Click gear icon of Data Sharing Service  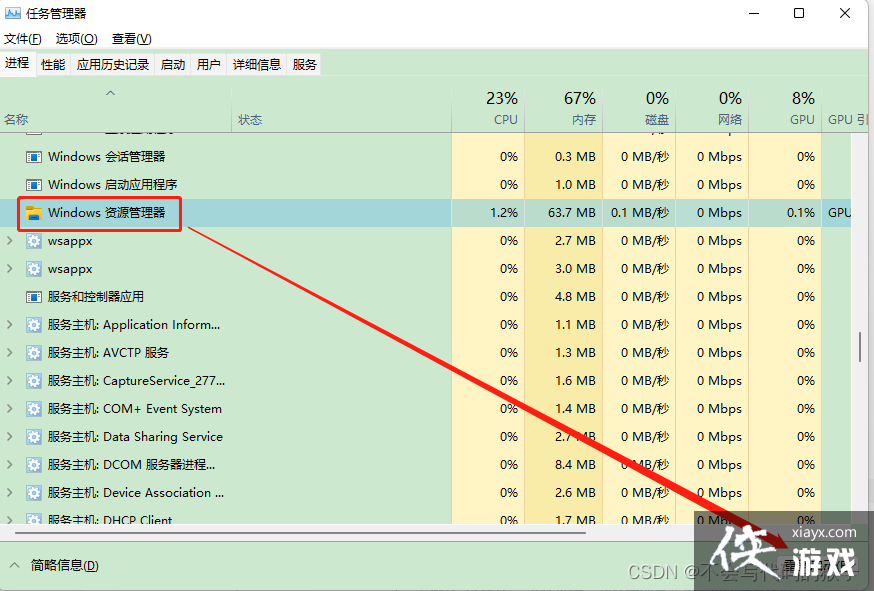tap(34, 437)
